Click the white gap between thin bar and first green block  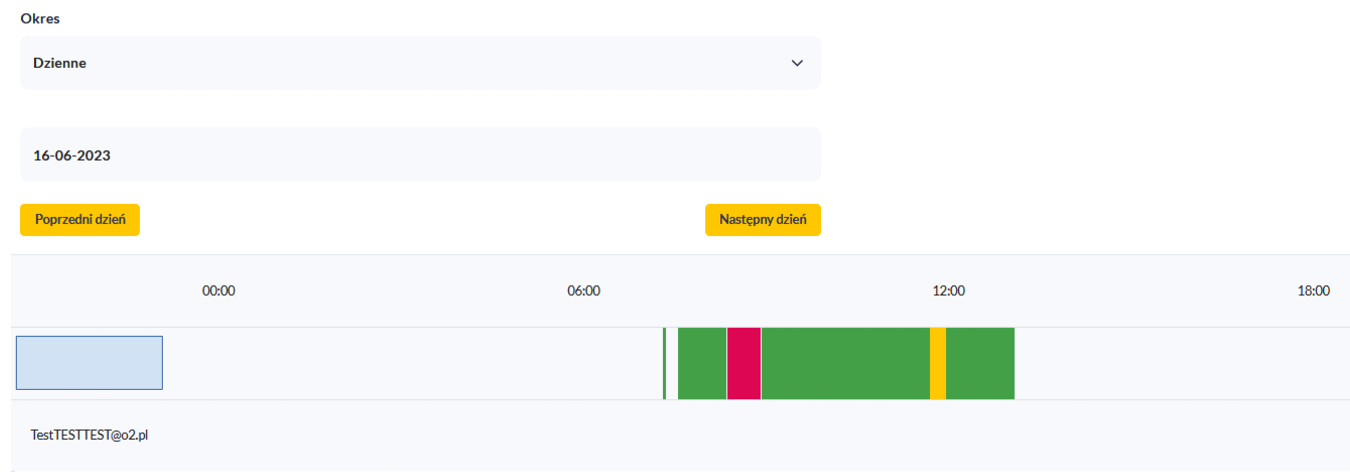672,363
